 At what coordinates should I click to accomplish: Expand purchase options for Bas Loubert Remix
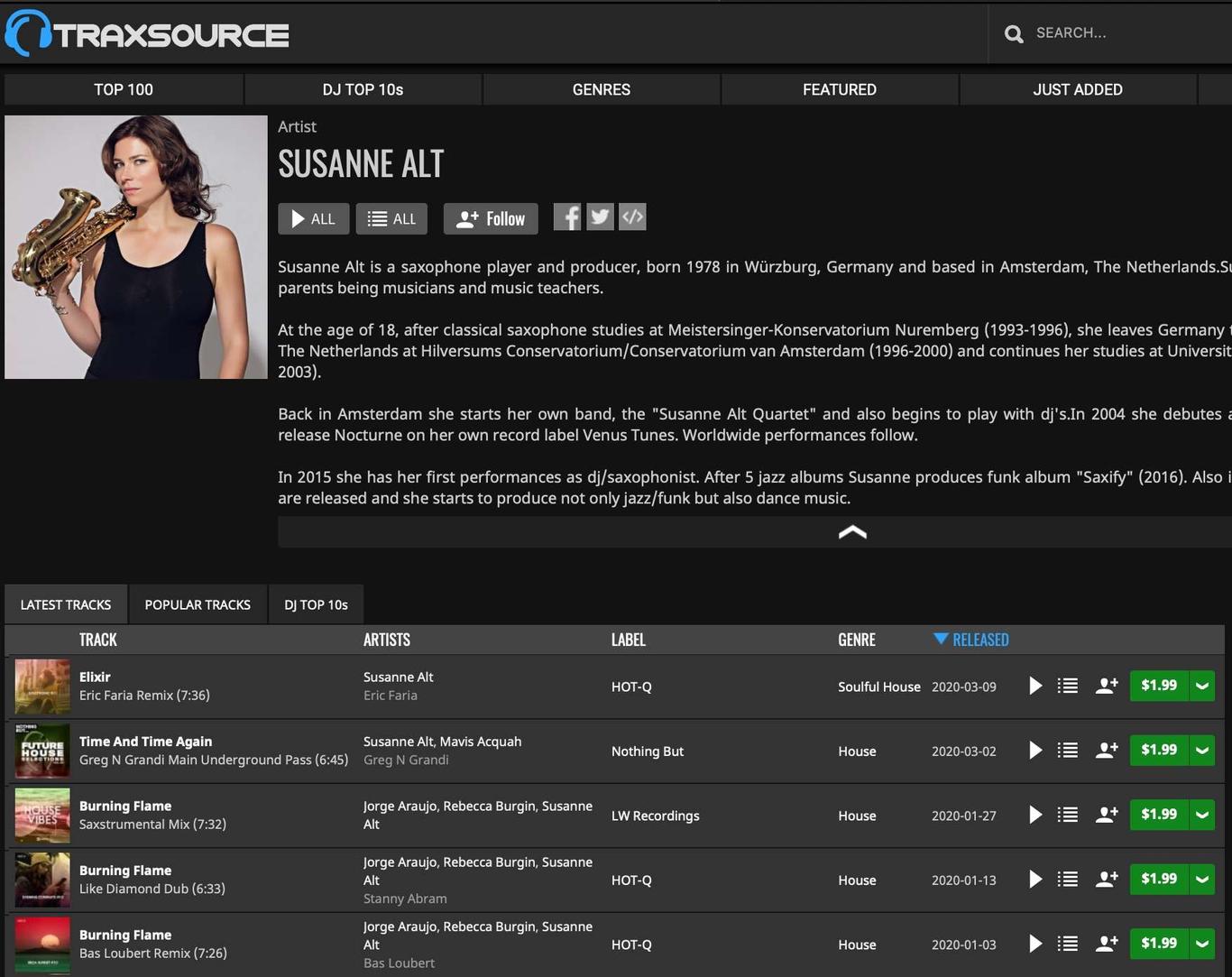coord(1202,944)
